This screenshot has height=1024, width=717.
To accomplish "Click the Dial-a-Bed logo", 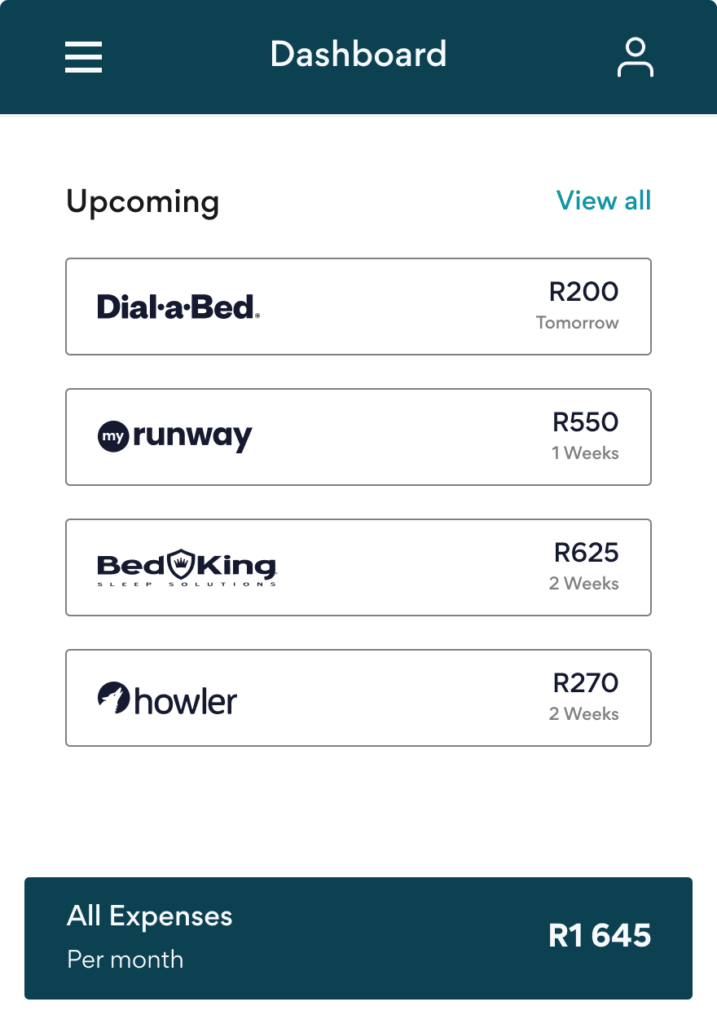I will [x=178, y=307].
